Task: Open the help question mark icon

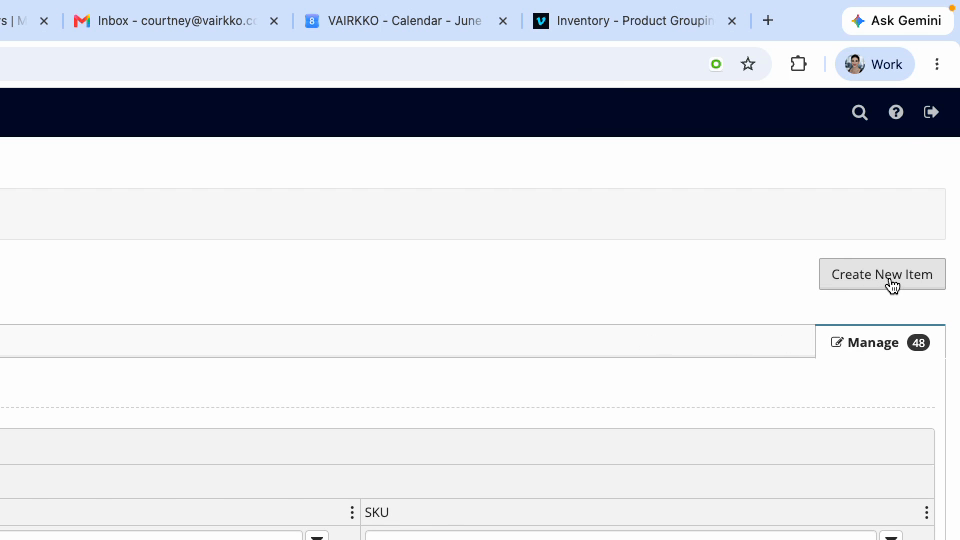Action: [x=896, y=112]
